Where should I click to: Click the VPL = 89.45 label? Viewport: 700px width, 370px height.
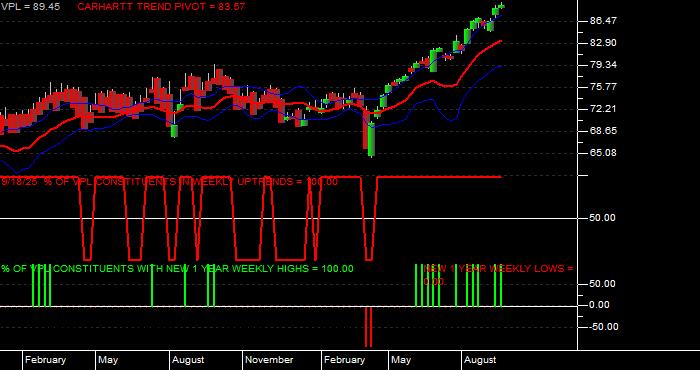(x=30, y=7)
